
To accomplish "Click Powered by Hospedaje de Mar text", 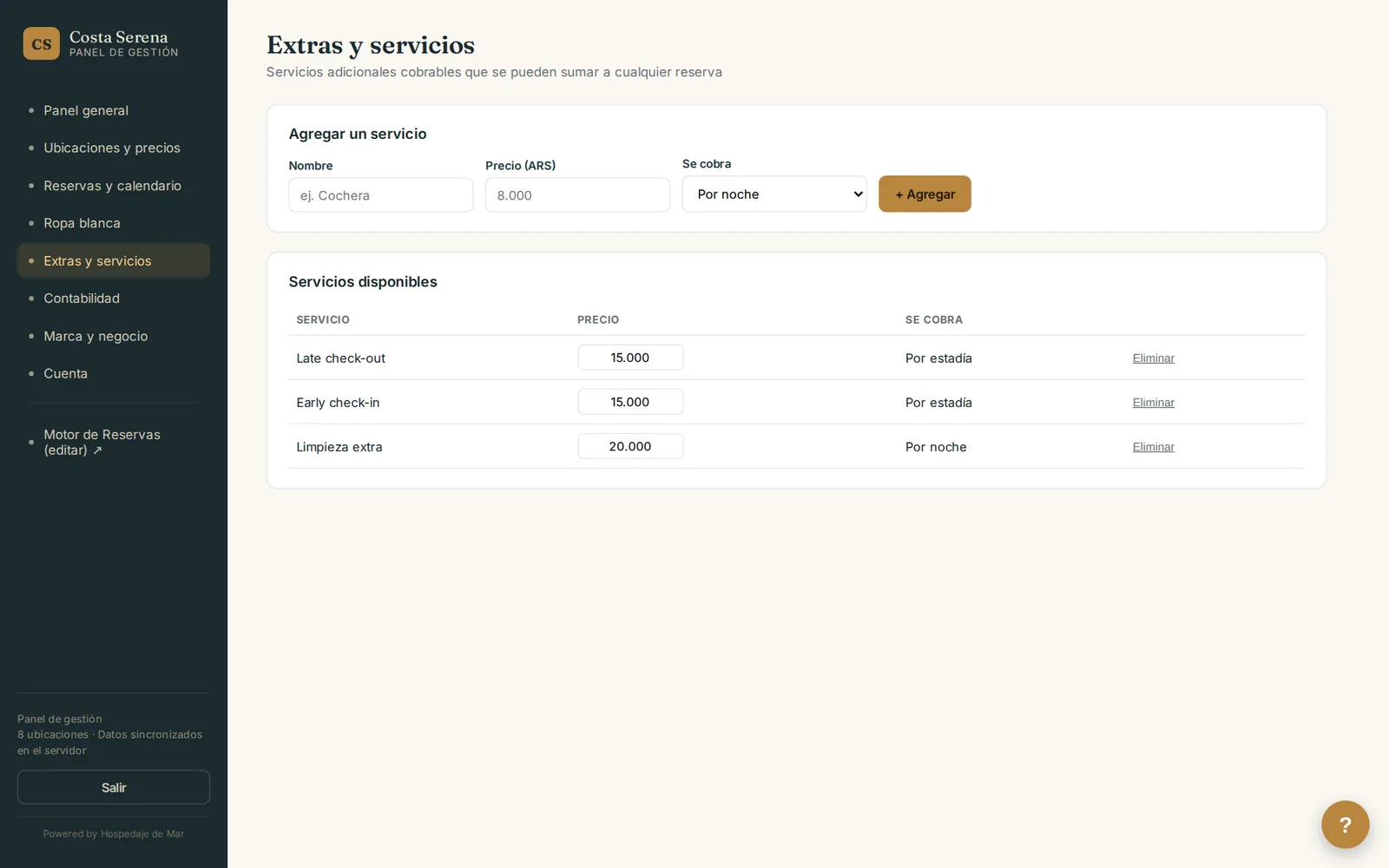I will (114, 834).
